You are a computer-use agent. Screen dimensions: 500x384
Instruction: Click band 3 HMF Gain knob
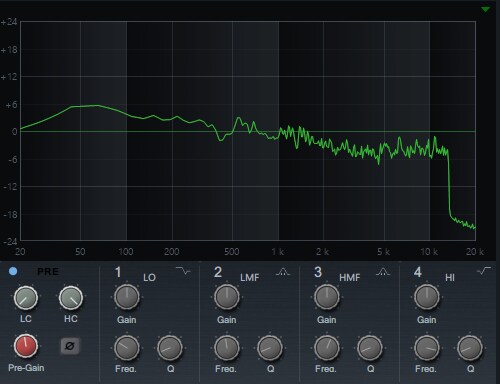tap(327, 297)
